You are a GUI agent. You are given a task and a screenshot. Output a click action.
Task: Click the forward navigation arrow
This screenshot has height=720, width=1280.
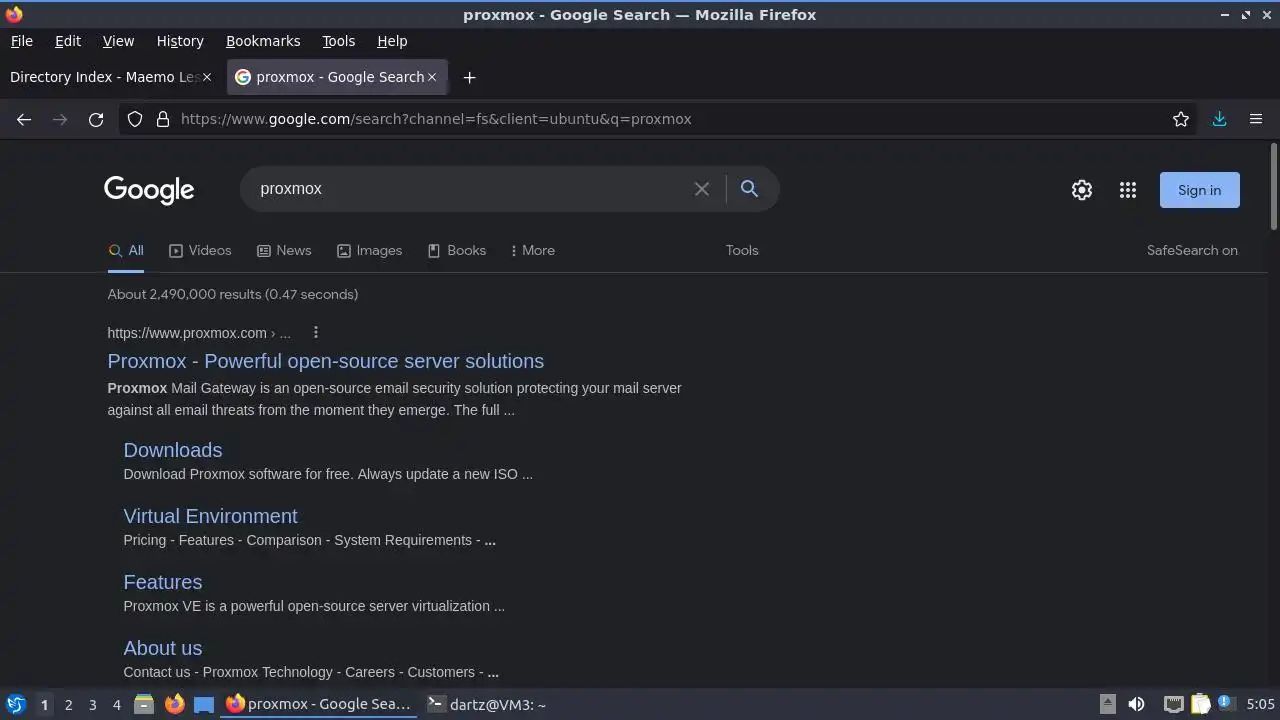click(x=60, y=119)
